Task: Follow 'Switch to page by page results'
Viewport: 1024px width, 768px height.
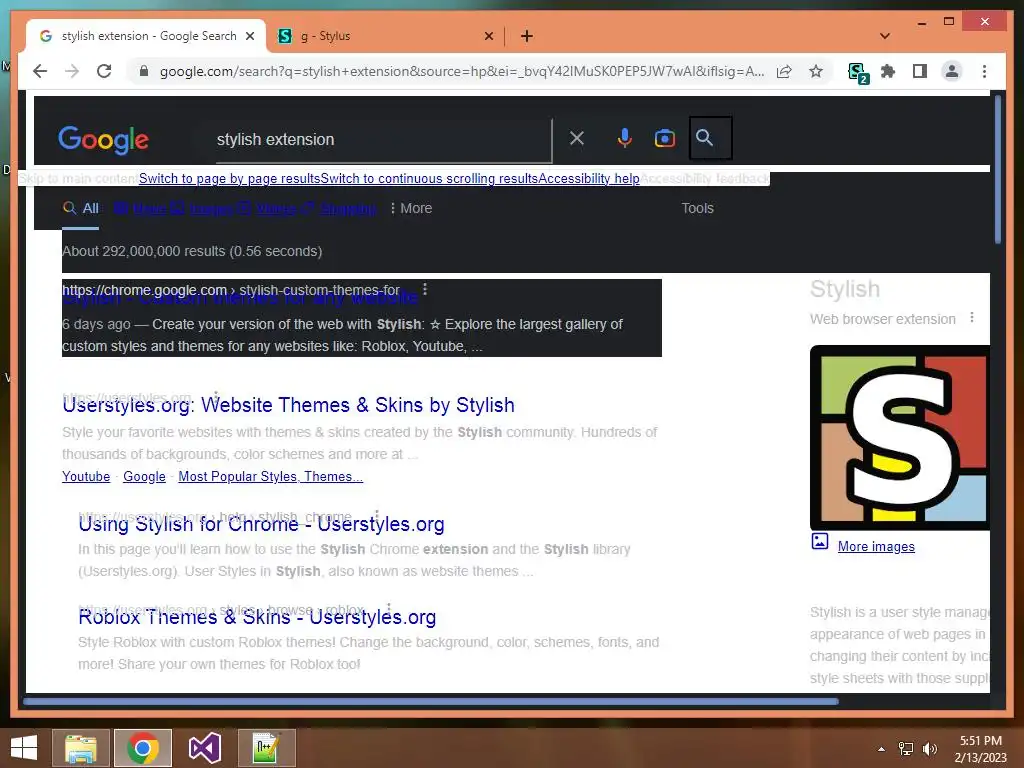Action: (229, 178)
